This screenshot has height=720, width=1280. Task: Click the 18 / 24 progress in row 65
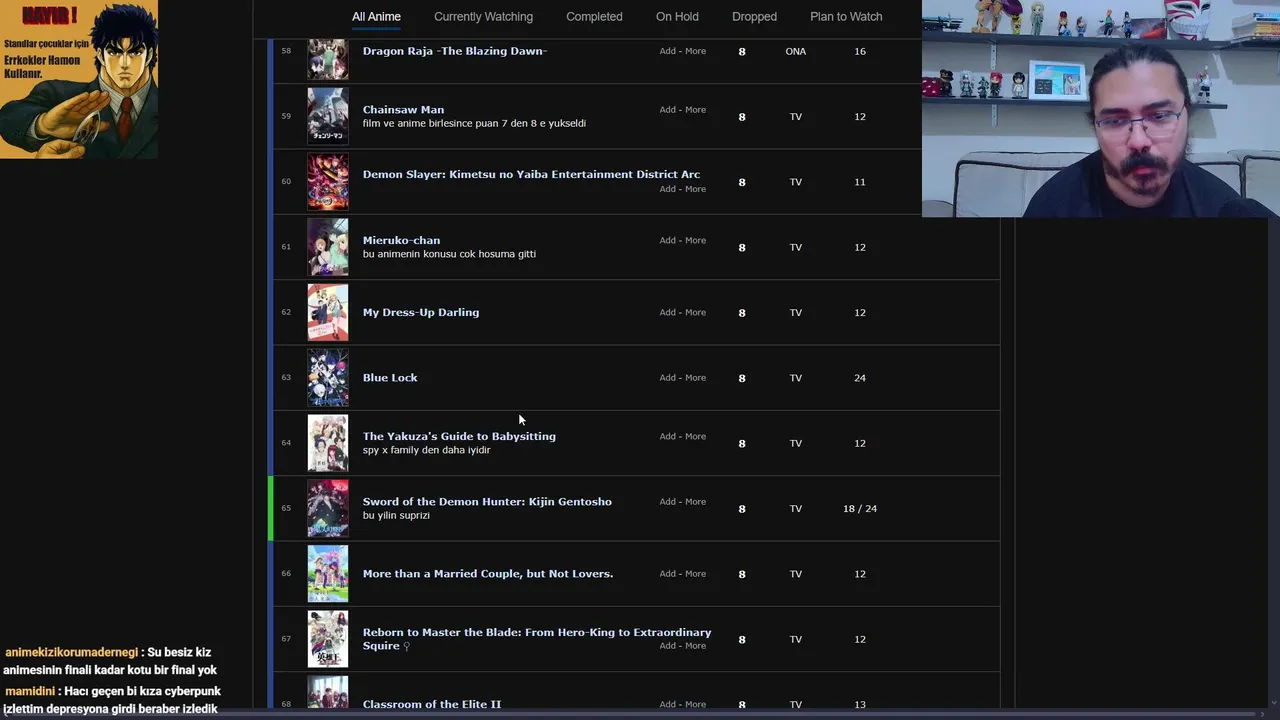(x=860, y=509)
